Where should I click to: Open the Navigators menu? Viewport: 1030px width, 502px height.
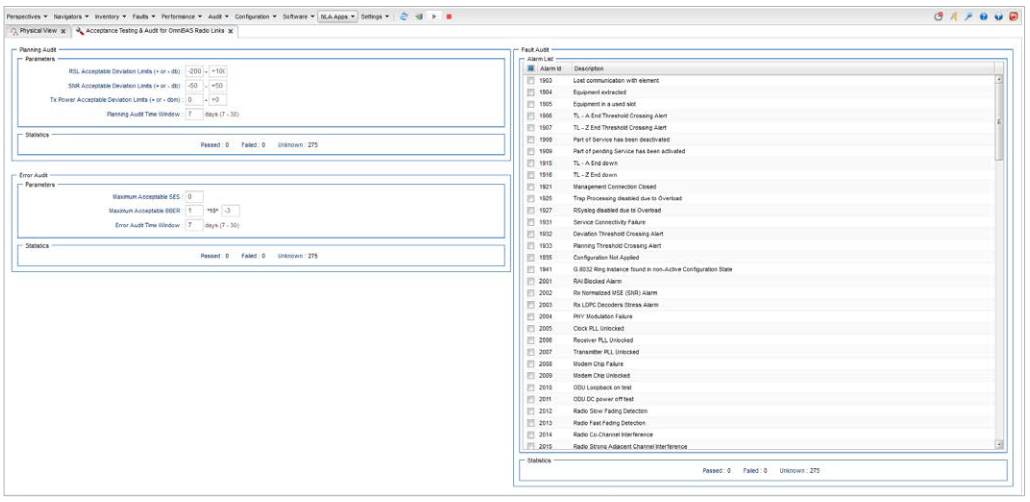[71, 16]
